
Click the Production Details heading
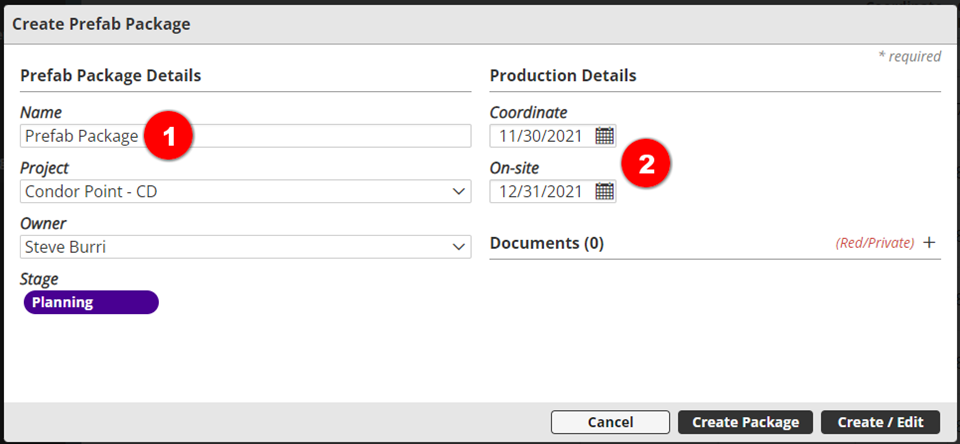tap(563, 76)
